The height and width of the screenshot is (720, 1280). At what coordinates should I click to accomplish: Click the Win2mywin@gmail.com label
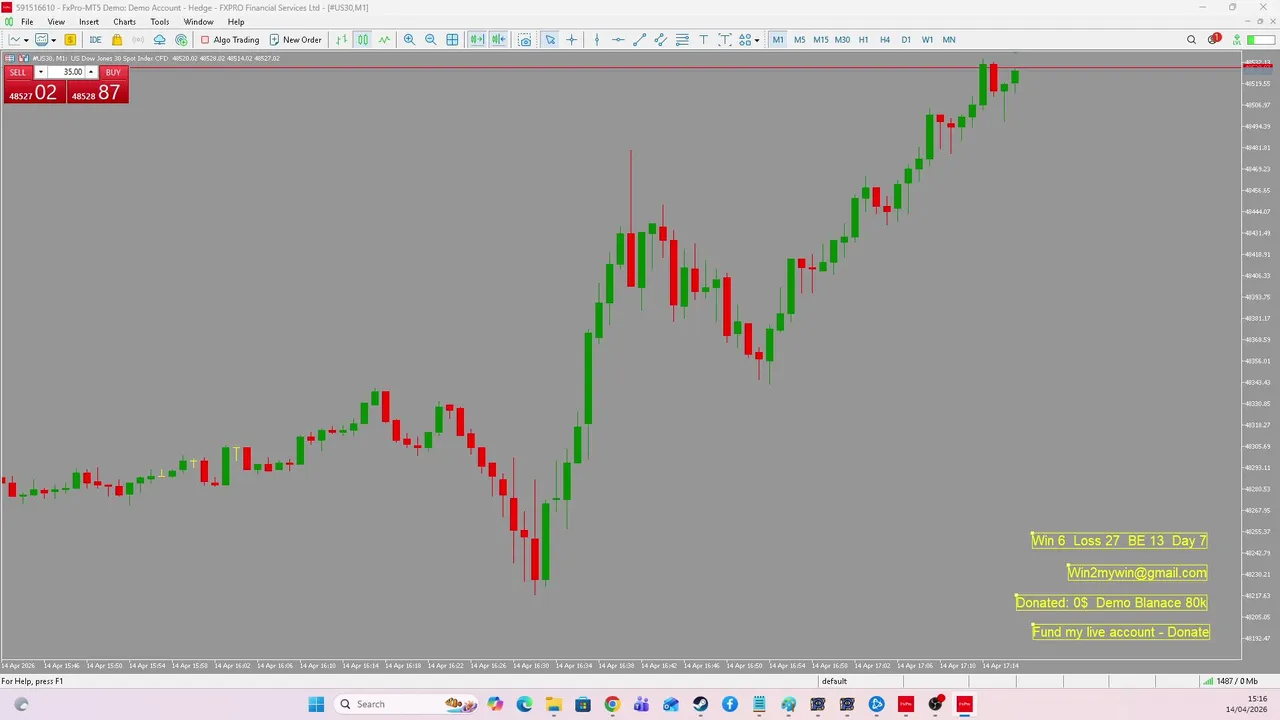click(x=1137, y=573)
